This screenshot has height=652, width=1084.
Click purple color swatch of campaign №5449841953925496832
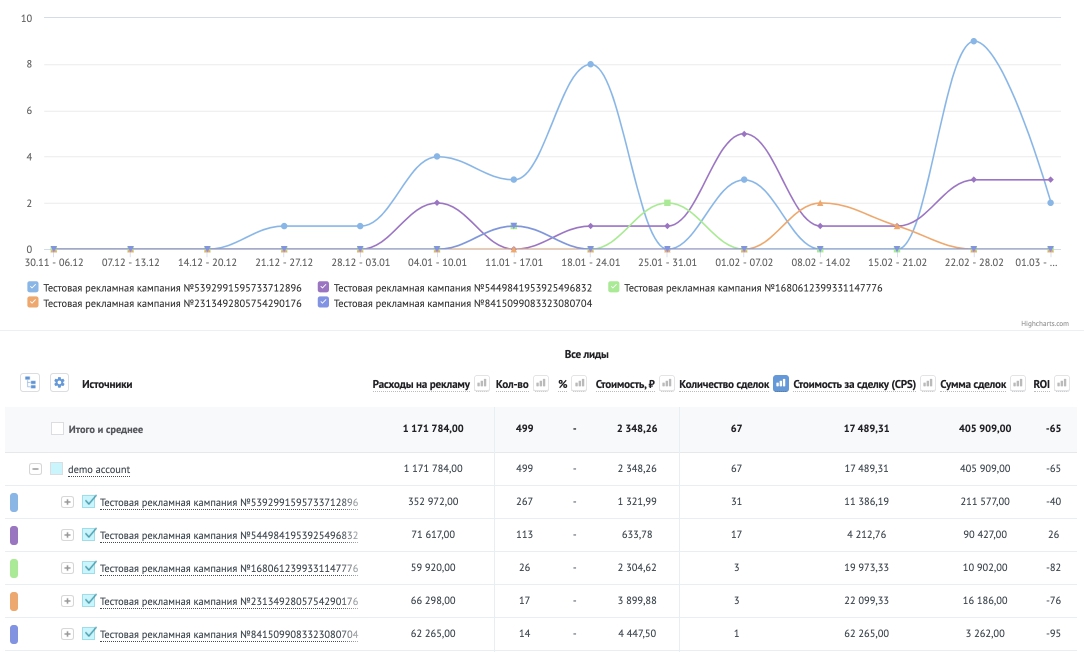pyautogui.click(x=14, y=535)
